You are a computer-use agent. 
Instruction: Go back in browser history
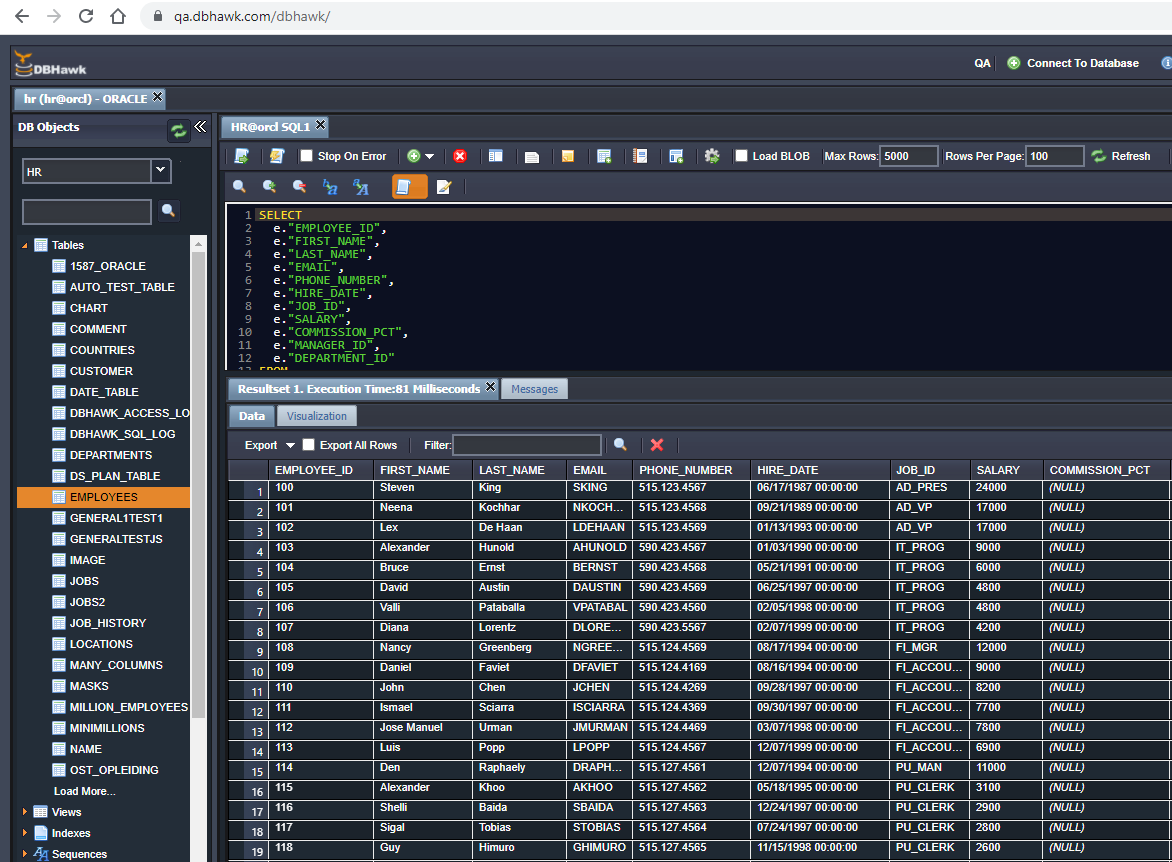(22, 16)
